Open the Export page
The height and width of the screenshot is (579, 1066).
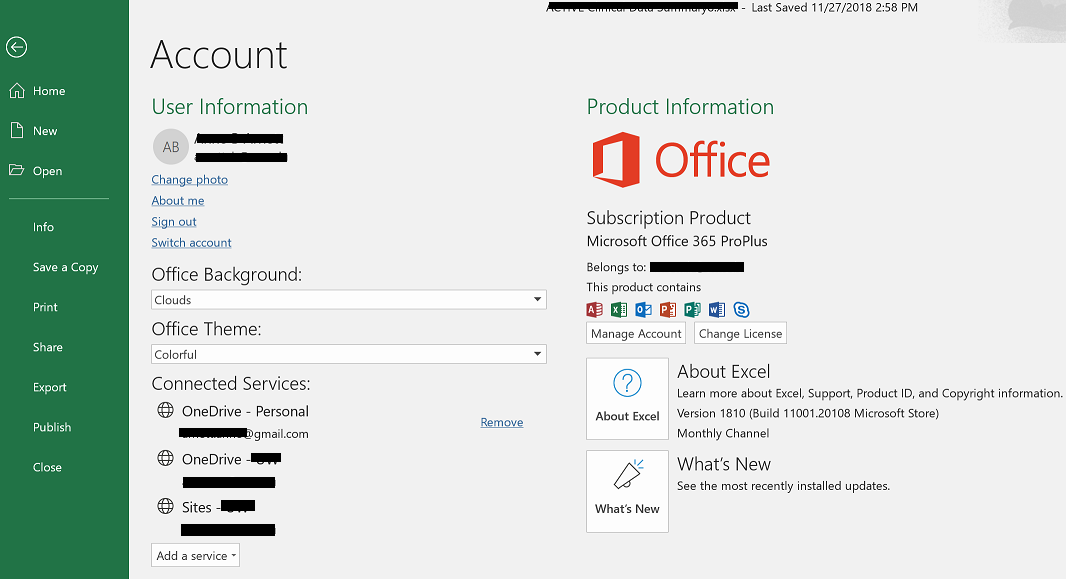coord(50,387)
